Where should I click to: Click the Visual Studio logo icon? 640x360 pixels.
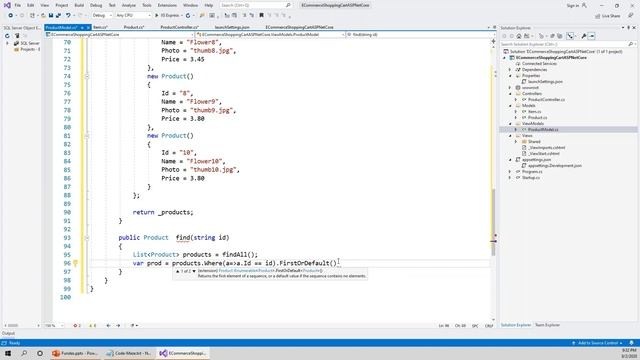[7, 5]
